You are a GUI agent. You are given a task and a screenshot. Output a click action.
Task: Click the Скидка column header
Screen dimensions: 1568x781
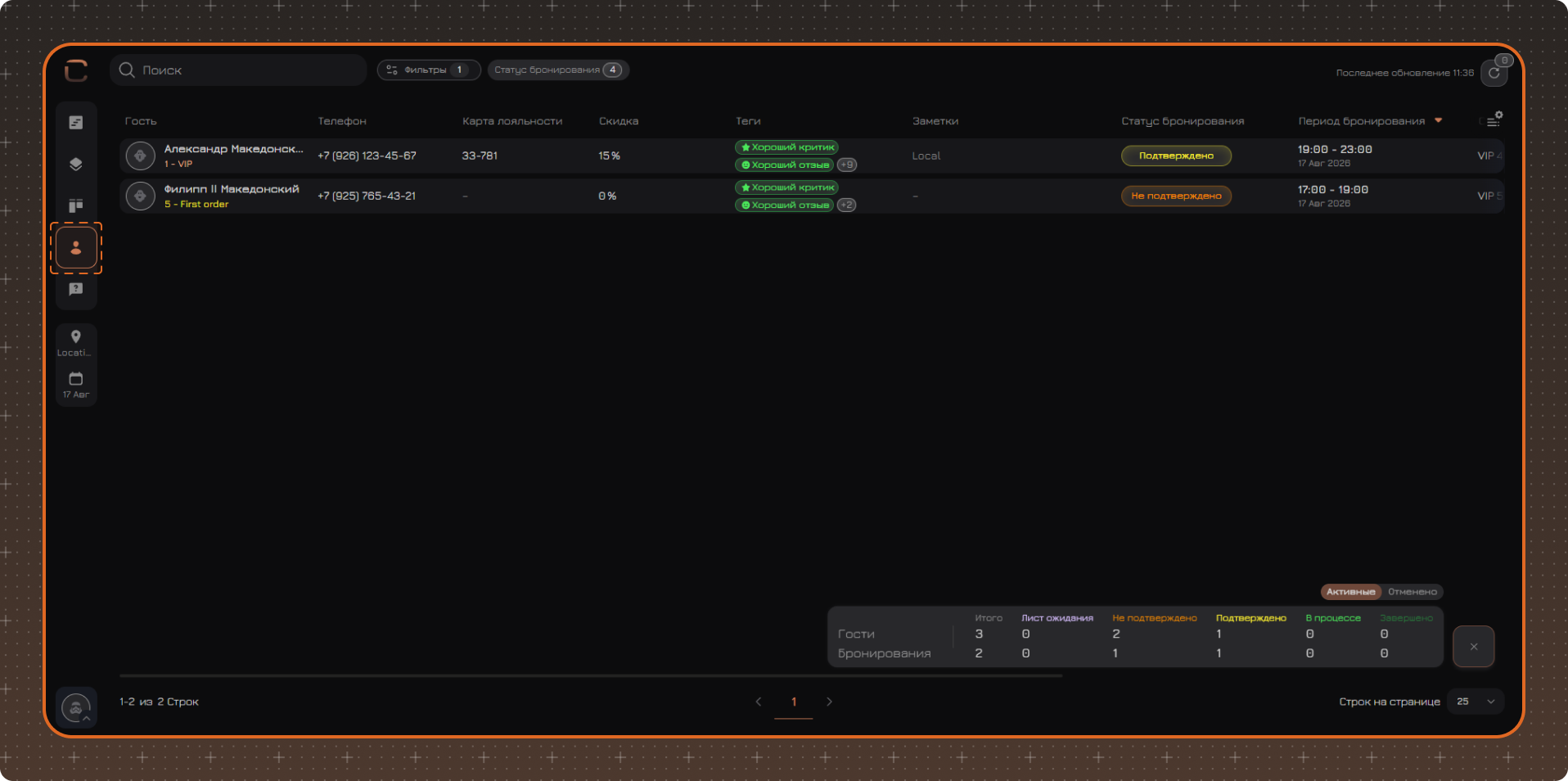point(619,121)
